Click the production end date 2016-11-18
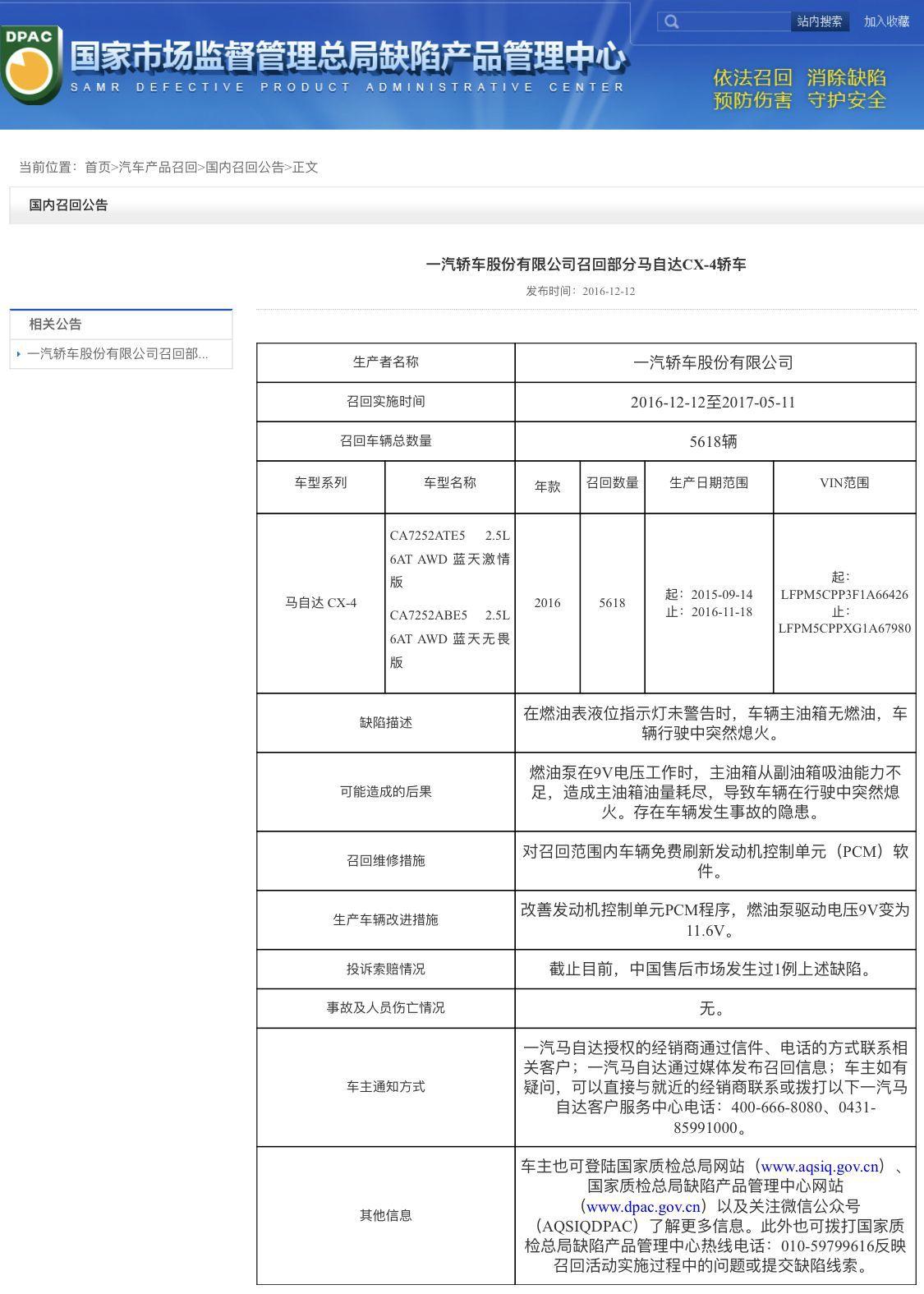The height and width of the screenshot is (1294, 924). point(721,612)
